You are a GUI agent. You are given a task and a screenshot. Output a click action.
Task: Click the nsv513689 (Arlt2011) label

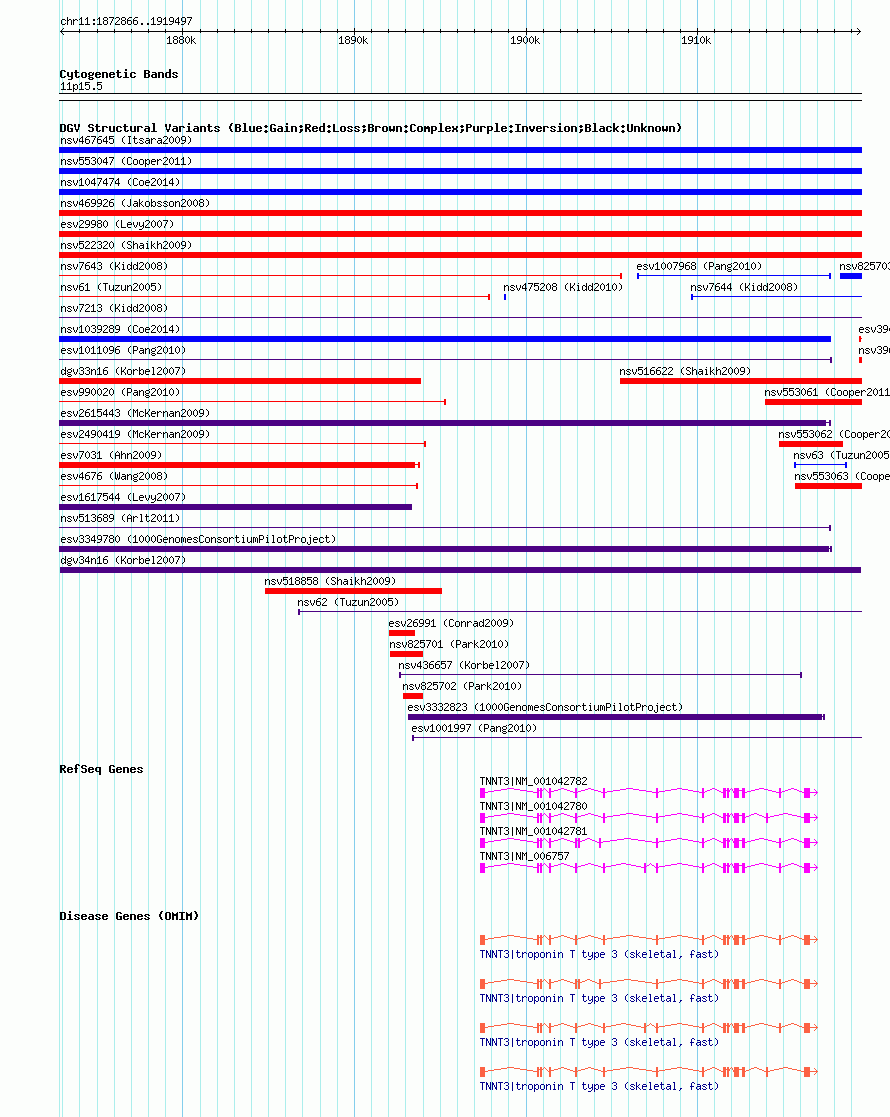(x=120, y=519)
